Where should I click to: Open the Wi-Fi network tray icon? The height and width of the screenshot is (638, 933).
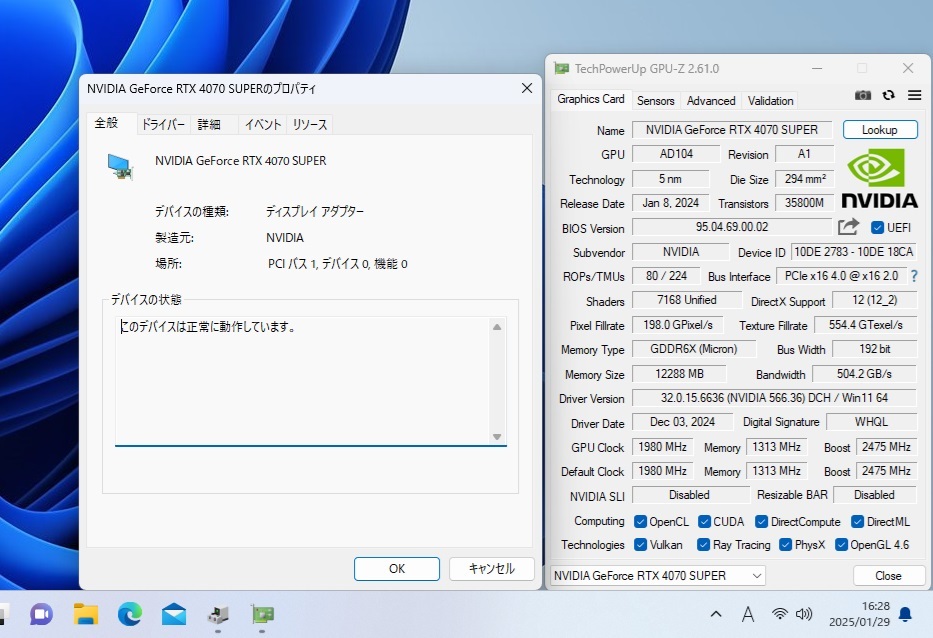[x=779, y=614]
